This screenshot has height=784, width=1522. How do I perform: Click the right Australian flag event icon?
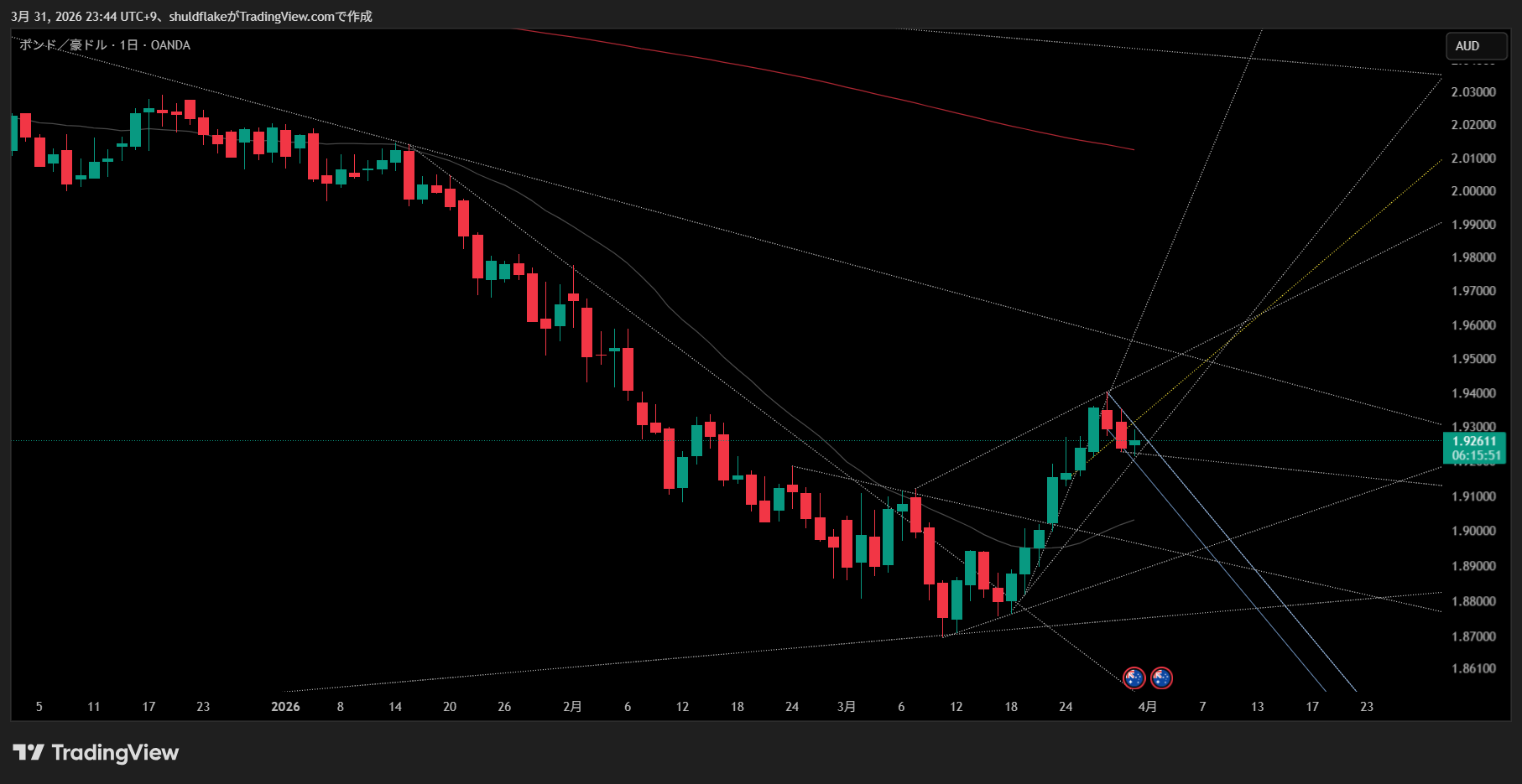(x=1161, y=678)
